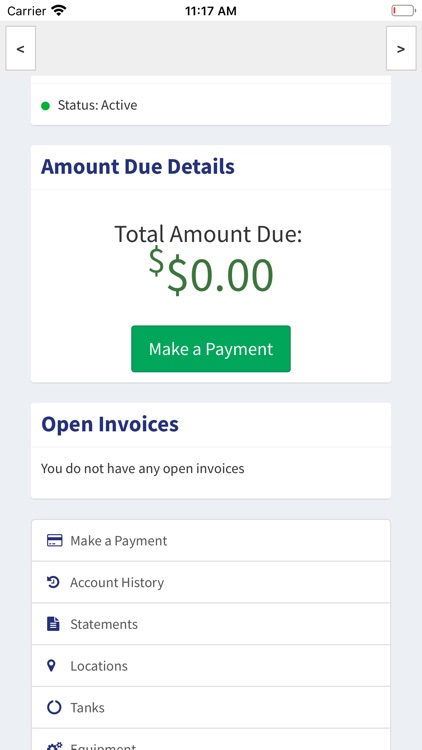Tap the credit card icon beside Make a Payment

(x=54, y=540)
